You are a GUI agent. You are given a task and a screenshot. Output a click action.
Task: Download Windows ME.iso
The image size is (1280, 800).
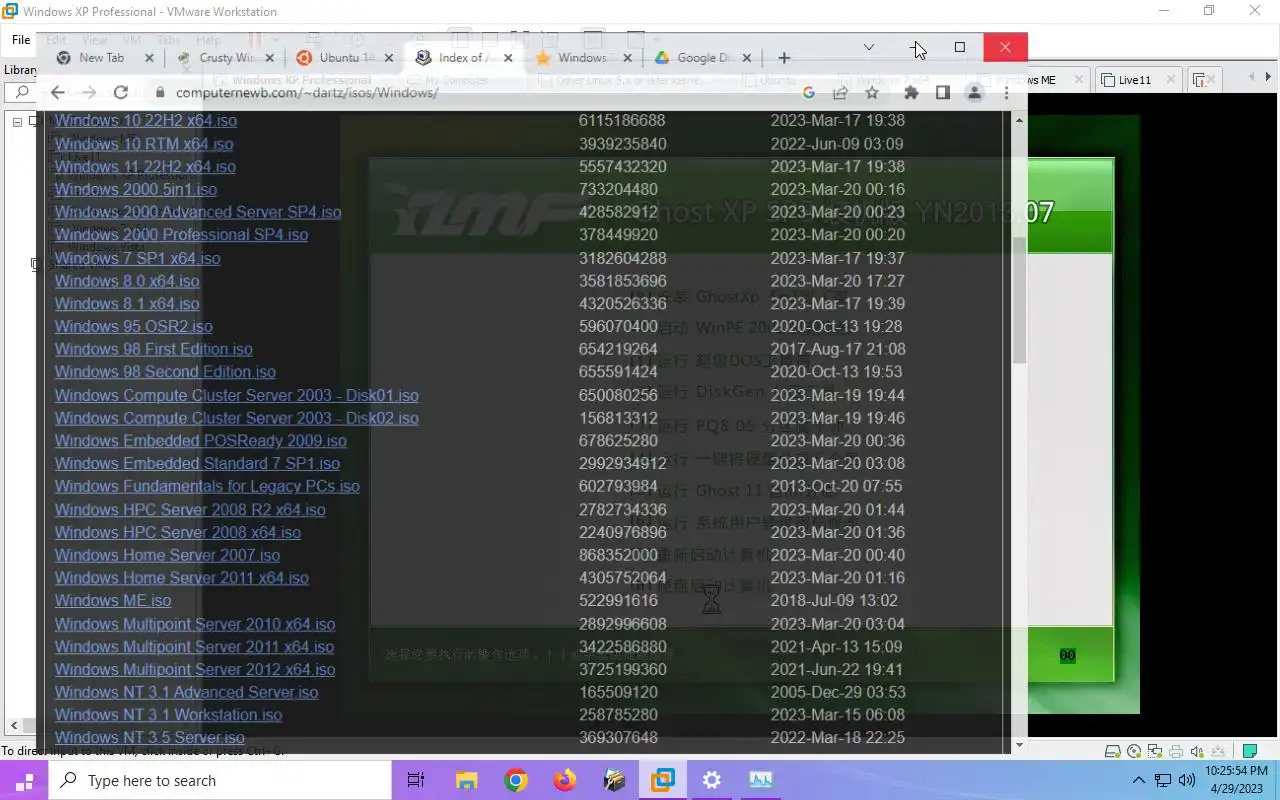(x=113, y=600)
